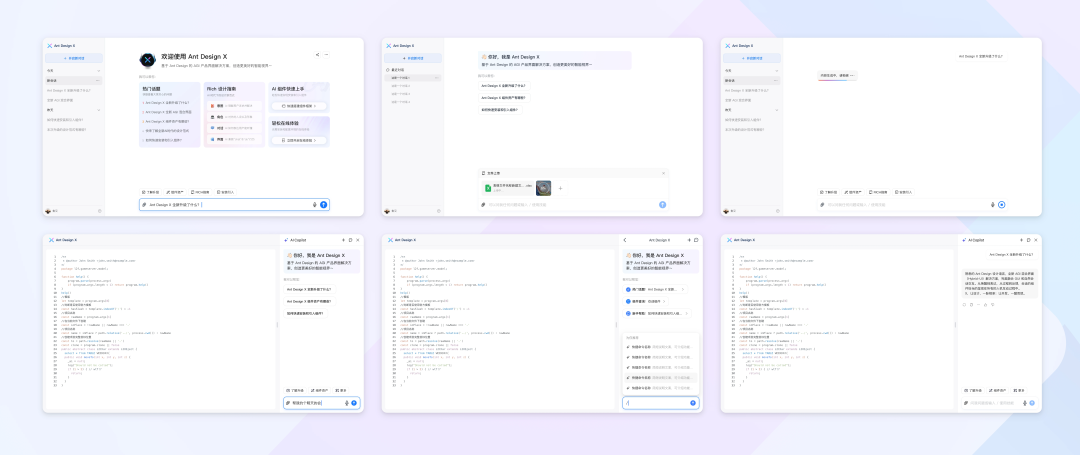Viewport: 1080px width, 455px height.
Task: Click the xlsx file card in the file upload panel
Action: (x=508, y=188)
